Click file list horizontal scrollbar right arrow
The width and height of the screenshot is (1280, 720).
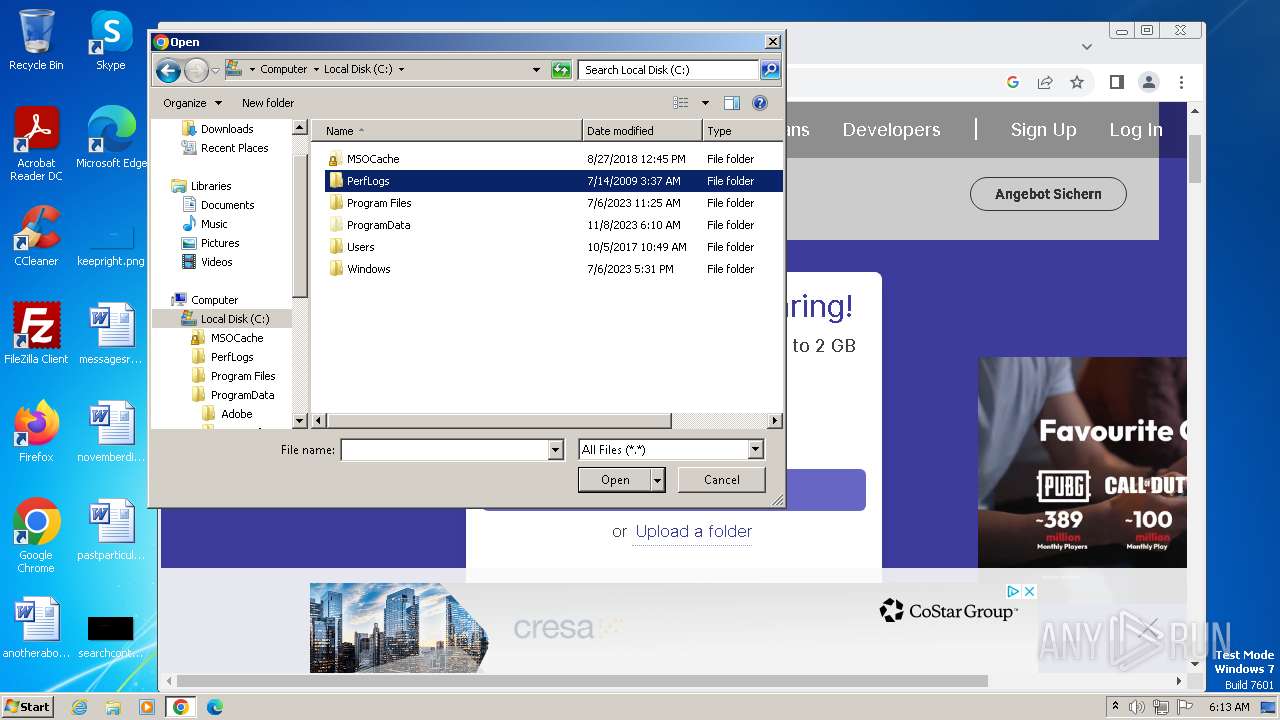774,421
